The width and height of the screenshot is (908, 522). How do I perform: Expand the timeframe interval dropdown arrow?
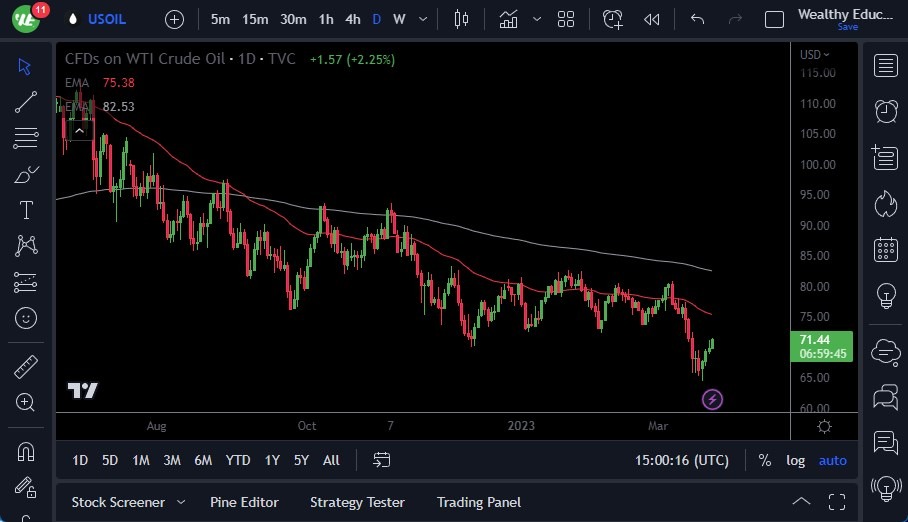[x=424, y=19]
